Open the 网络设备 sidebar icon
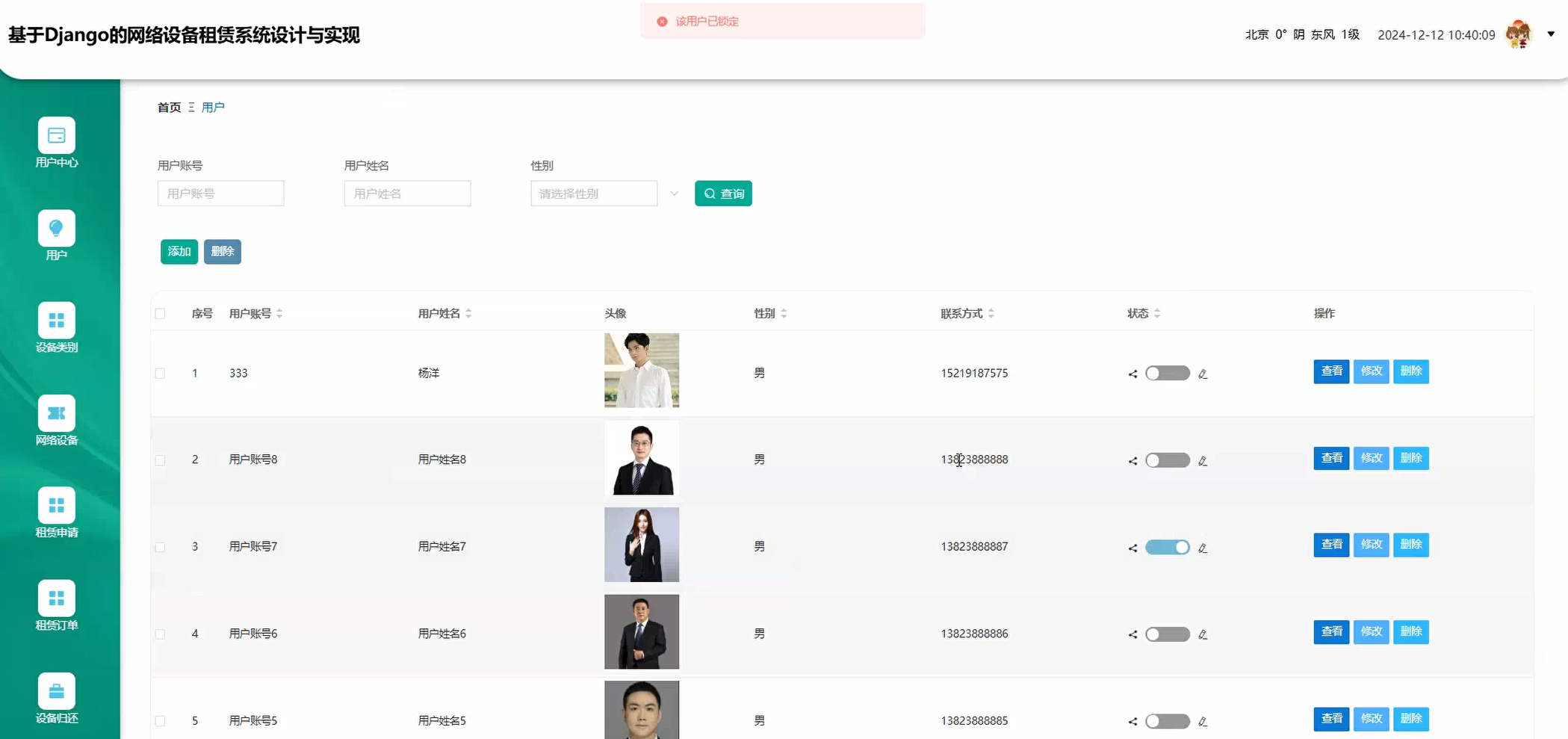Viewport: 1568px width, 739px height. click(x=57, y=414)
